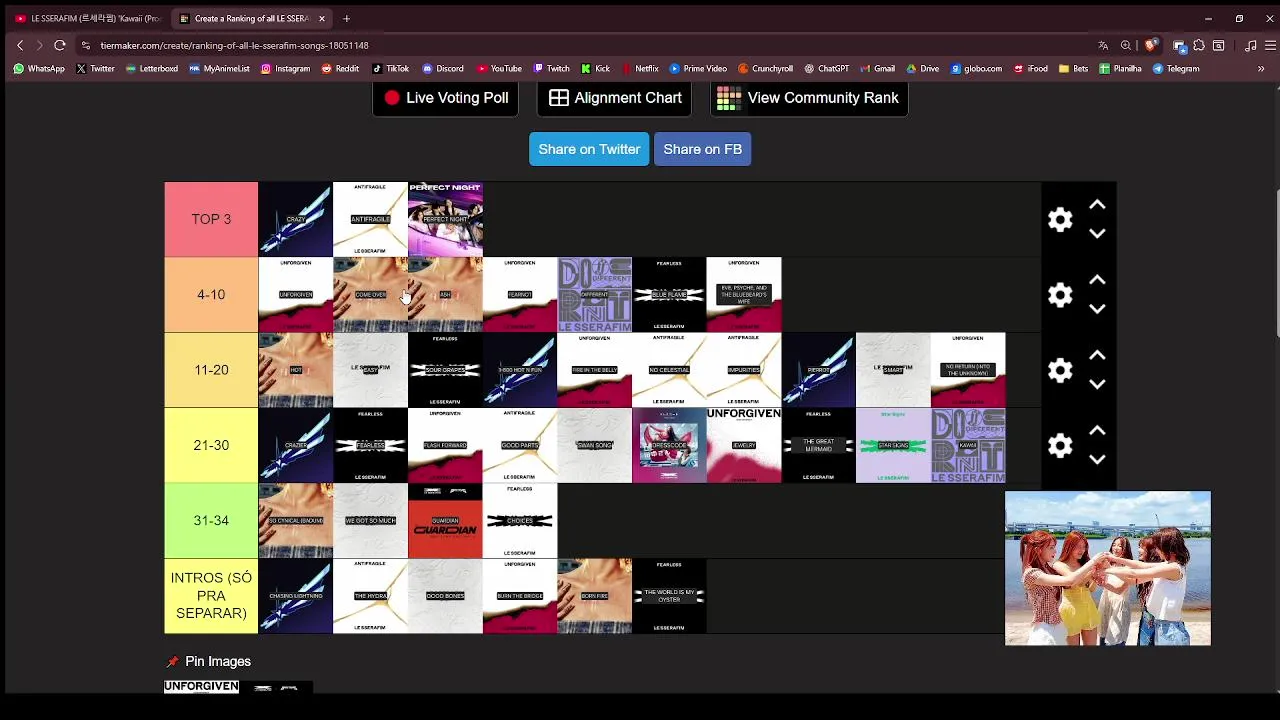Reload the page
Screen dimensions: 1280x720
pos(60,45)
